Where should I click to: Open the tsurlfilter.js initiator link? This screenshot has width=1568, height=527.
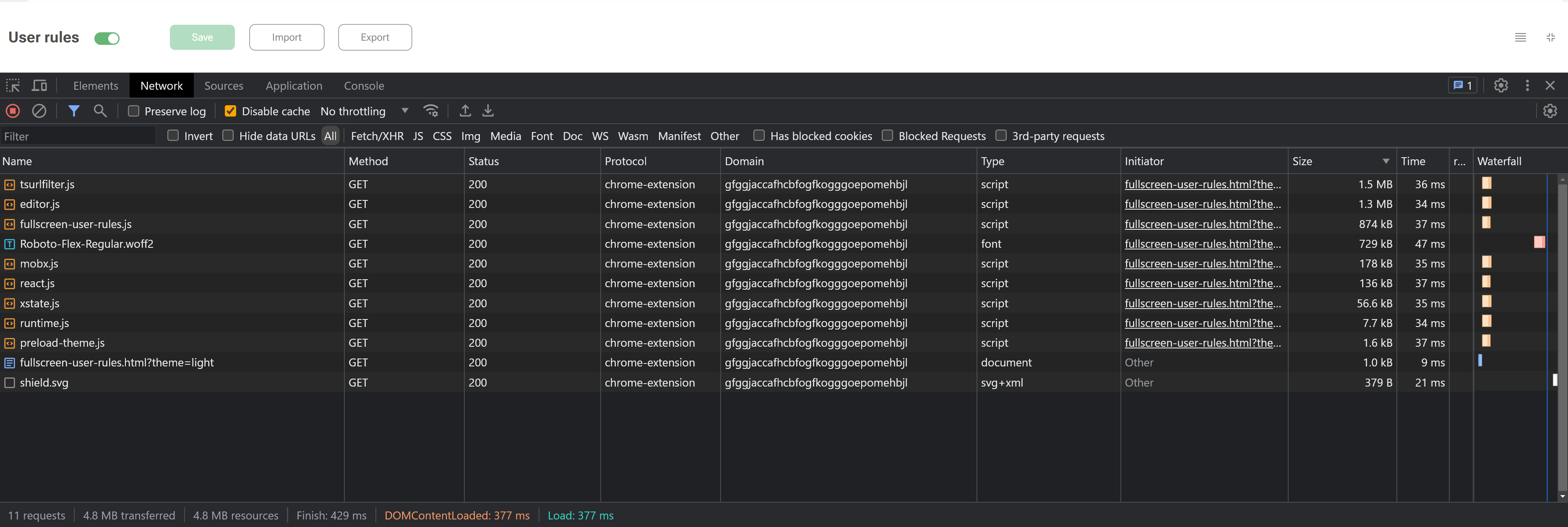pos(1202,184)
